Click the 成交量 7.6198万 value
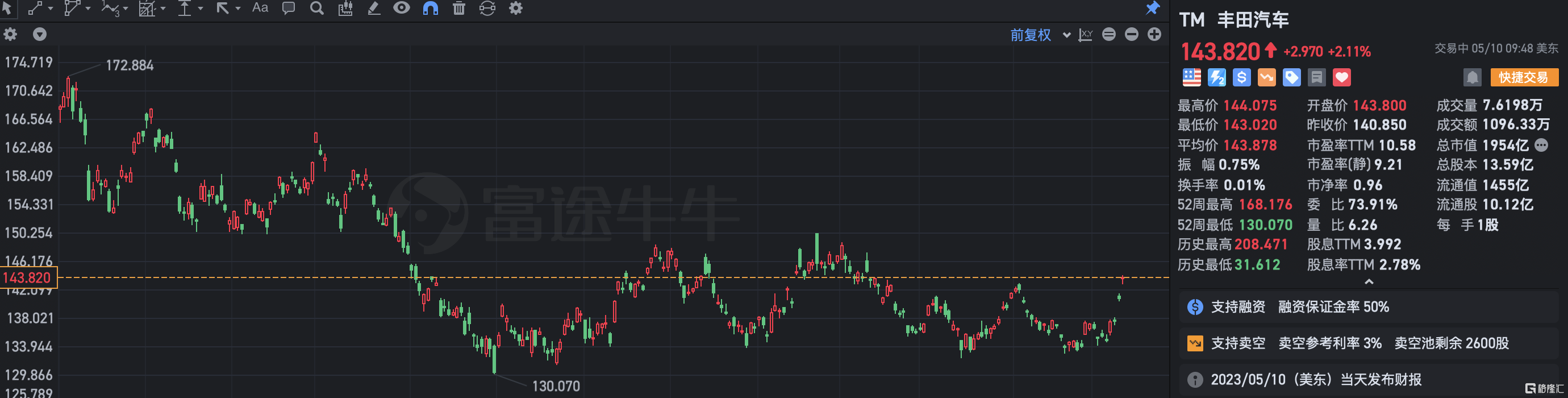Screen dimensions: 1568x398 [x=1512, y=105]
